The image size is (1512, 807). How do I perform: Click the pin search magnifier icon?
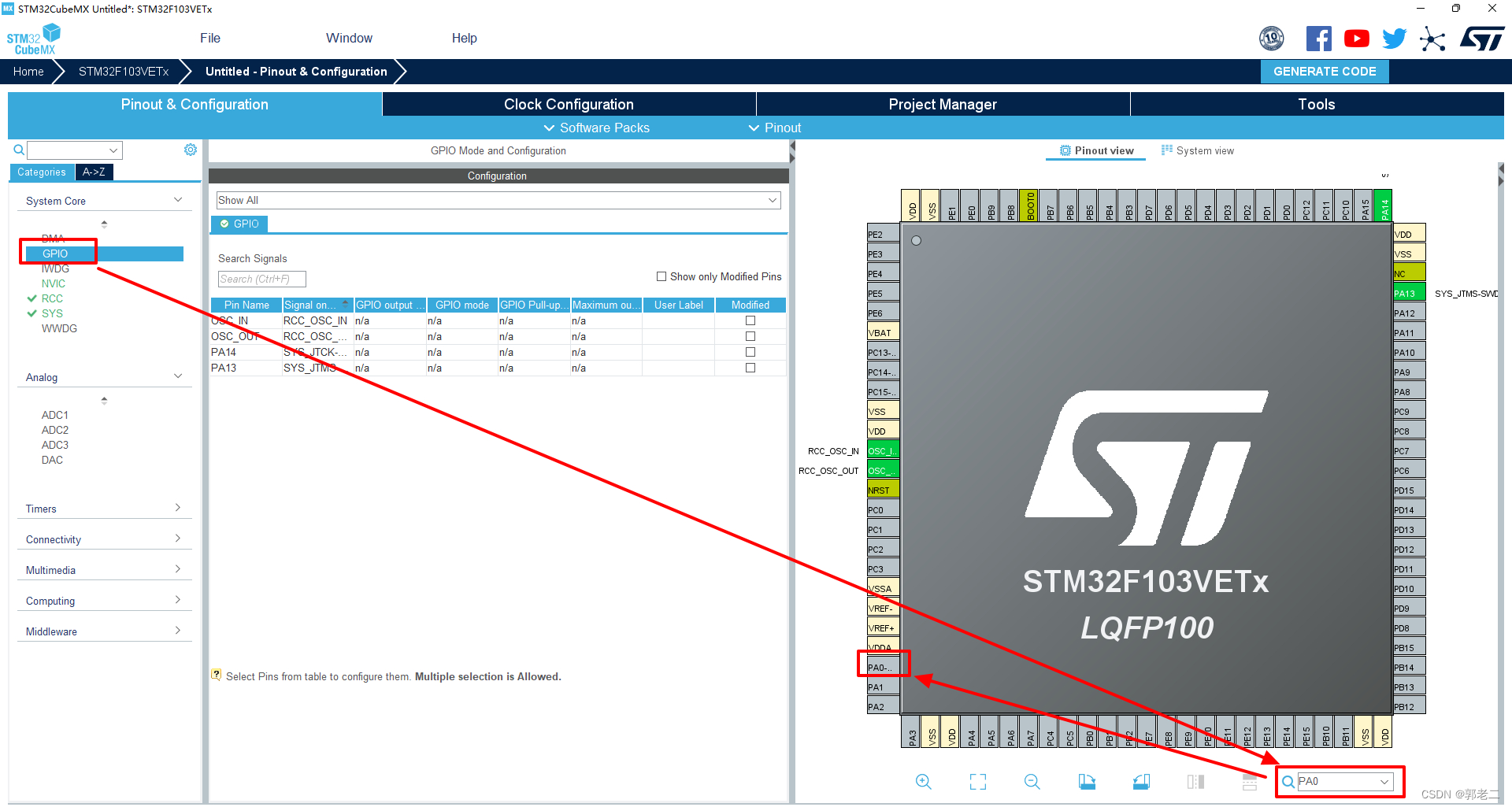[1288, 782]
